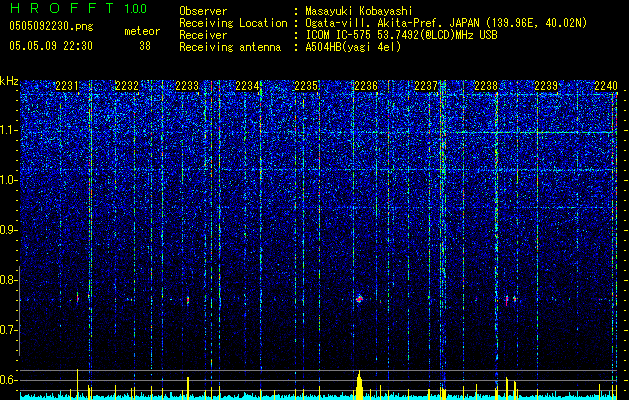Click the 1.1 frequency axis label

(9, 130)
